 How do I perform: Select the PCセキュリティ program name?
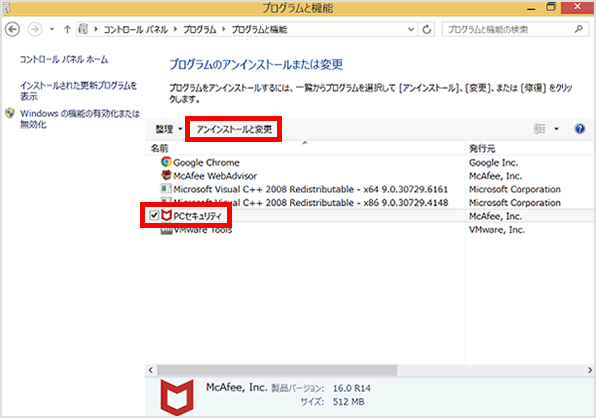click(197, 216)
